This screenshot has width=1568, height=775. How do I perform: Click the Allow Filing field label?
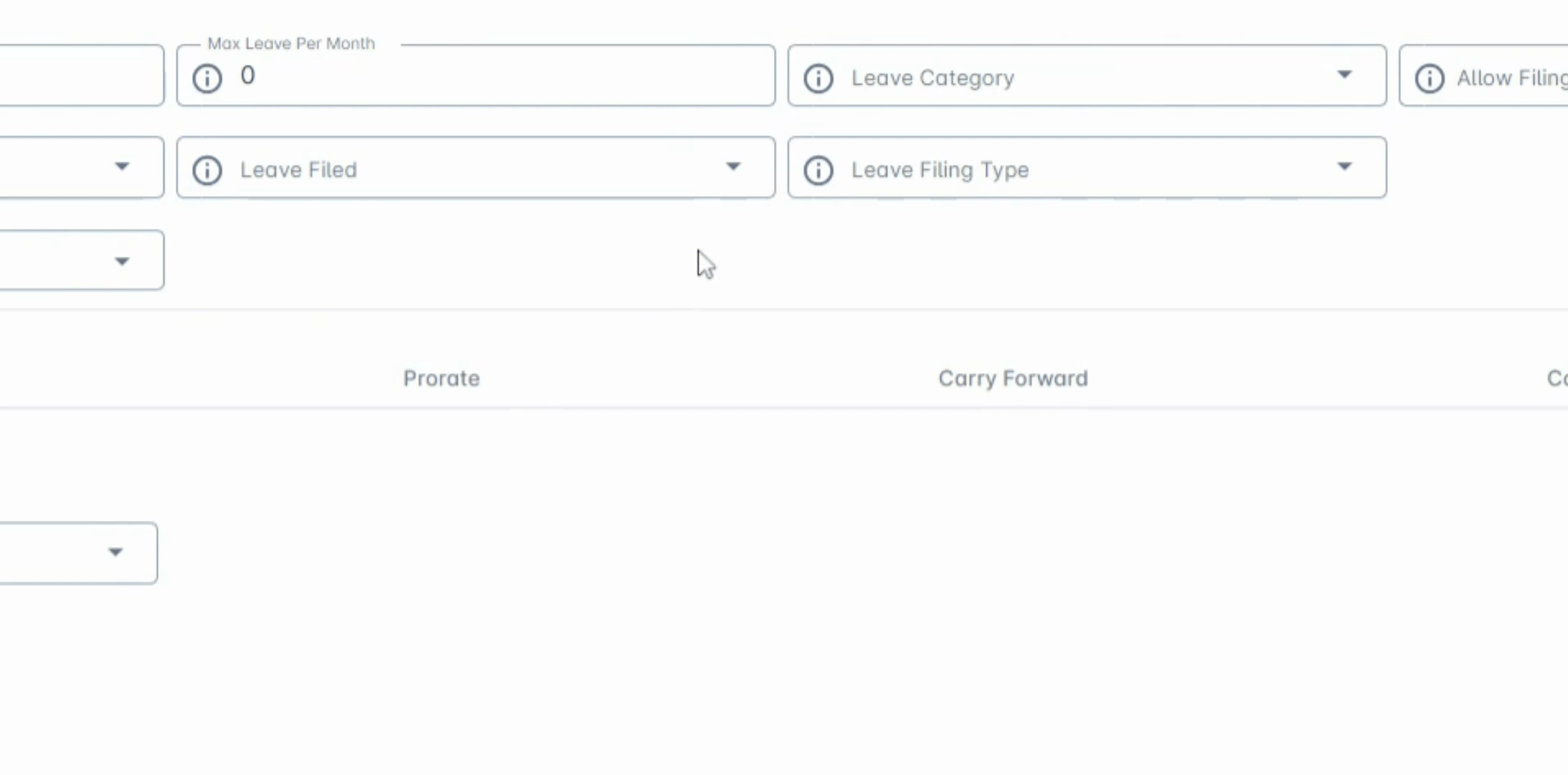1511,77
